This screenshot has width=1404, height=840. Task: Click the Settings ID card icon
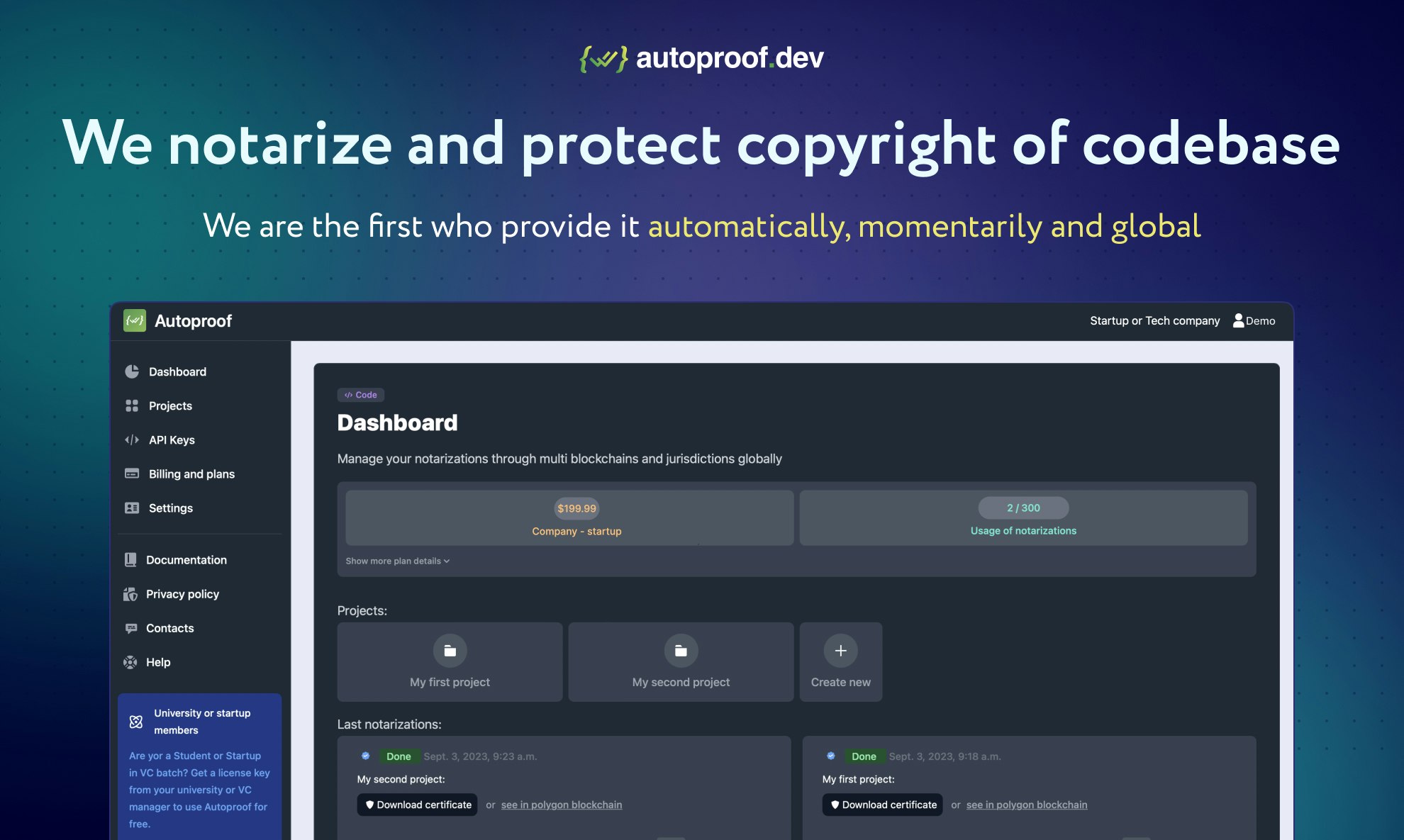pyautogui.click(x=132, y=508)
